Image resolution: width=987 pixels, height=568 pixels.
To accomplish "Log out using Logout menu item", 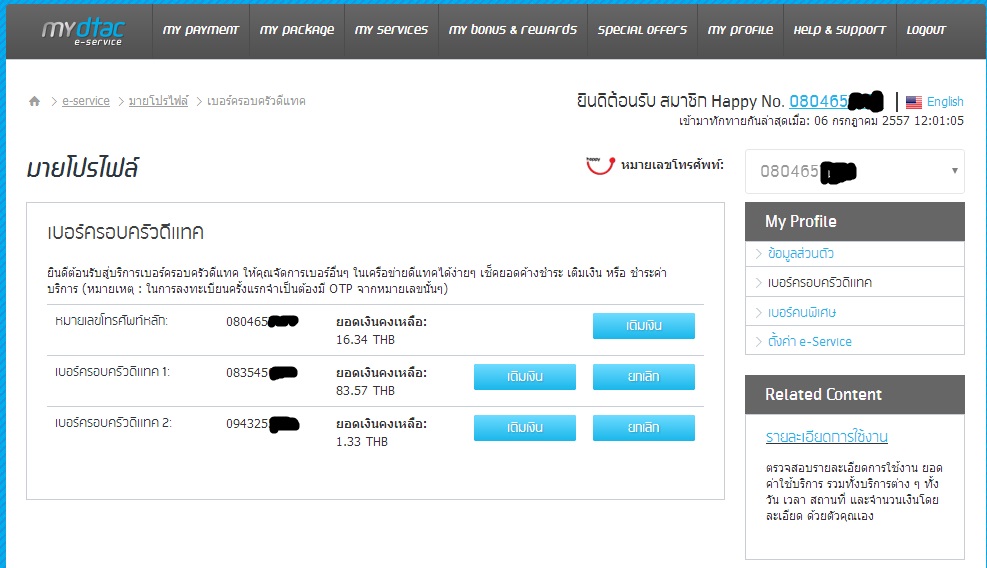I will click(x=926, y=30).
